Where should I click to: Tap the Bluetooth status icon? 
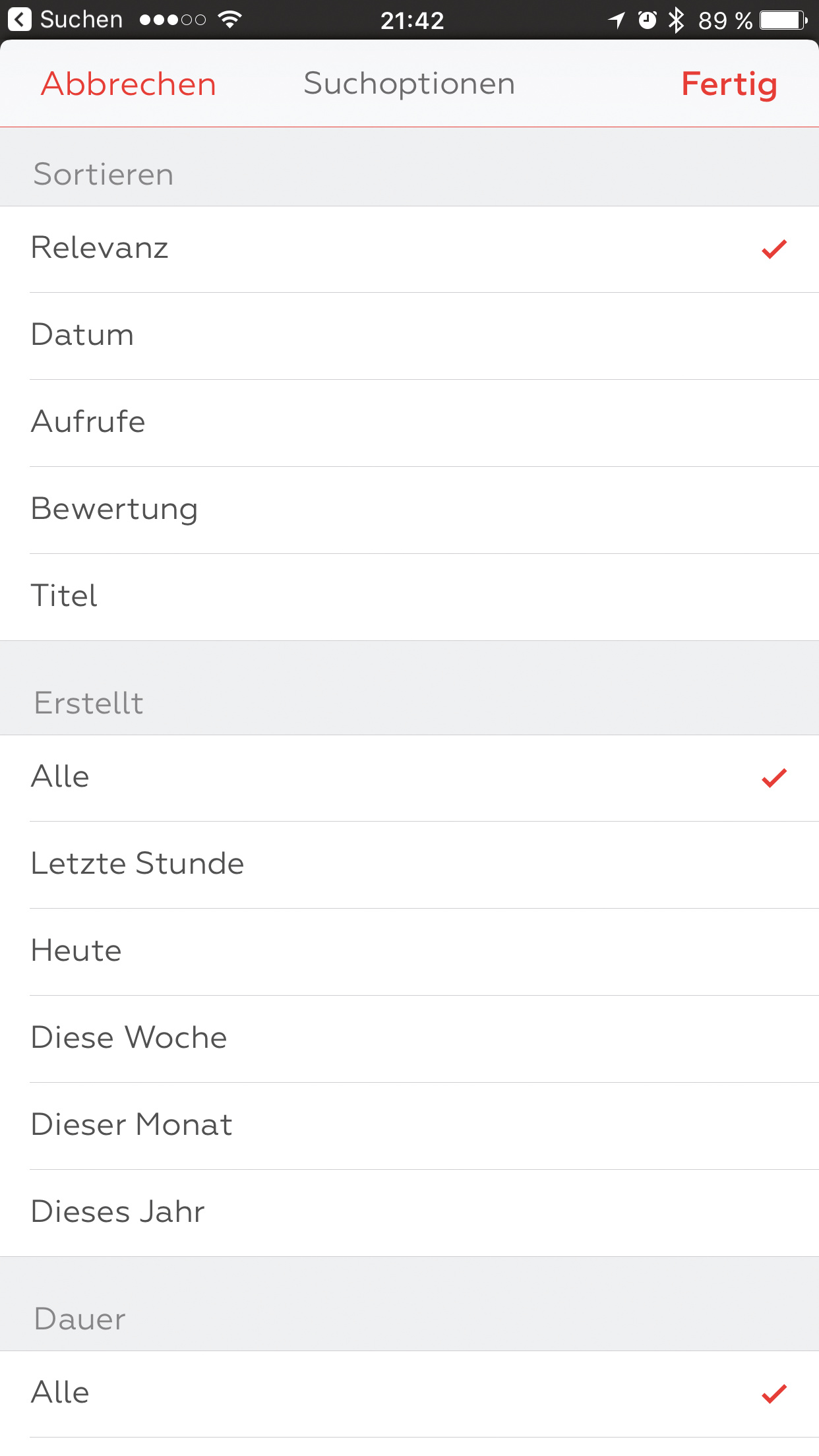pos(676,20)
